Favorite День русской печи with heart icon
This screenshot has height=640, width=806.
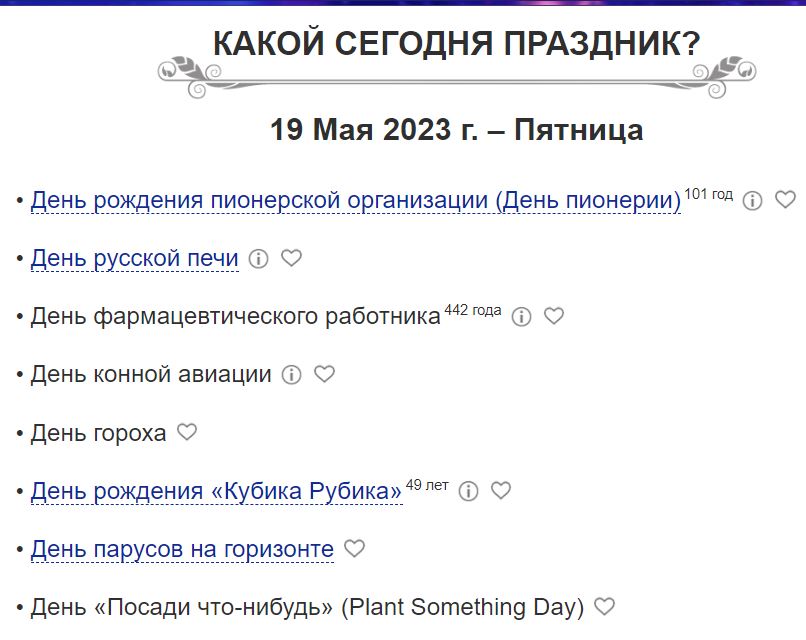click(x=291, y=258)
